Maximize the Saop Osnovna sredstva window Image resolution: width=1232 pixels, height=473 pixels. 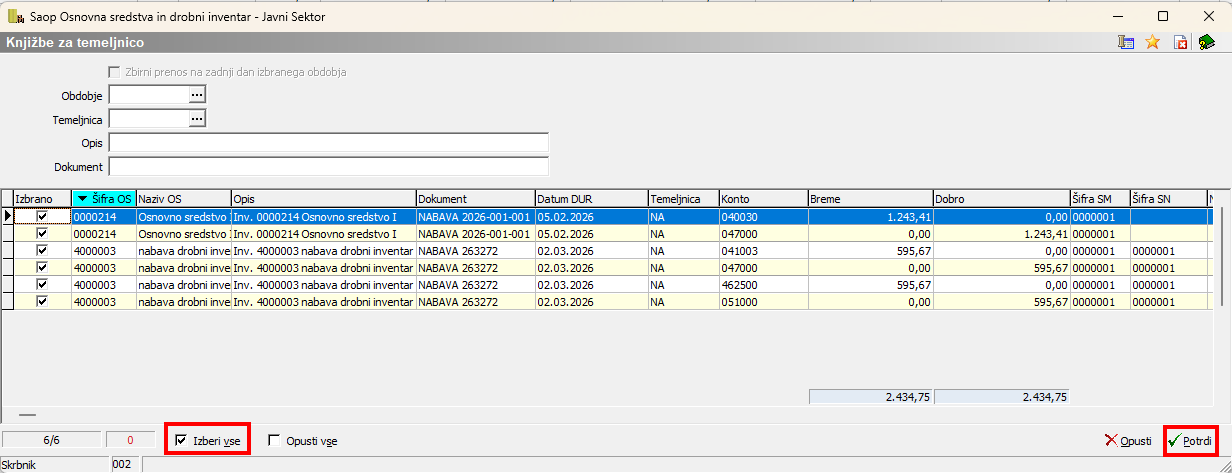[1163, 16]
